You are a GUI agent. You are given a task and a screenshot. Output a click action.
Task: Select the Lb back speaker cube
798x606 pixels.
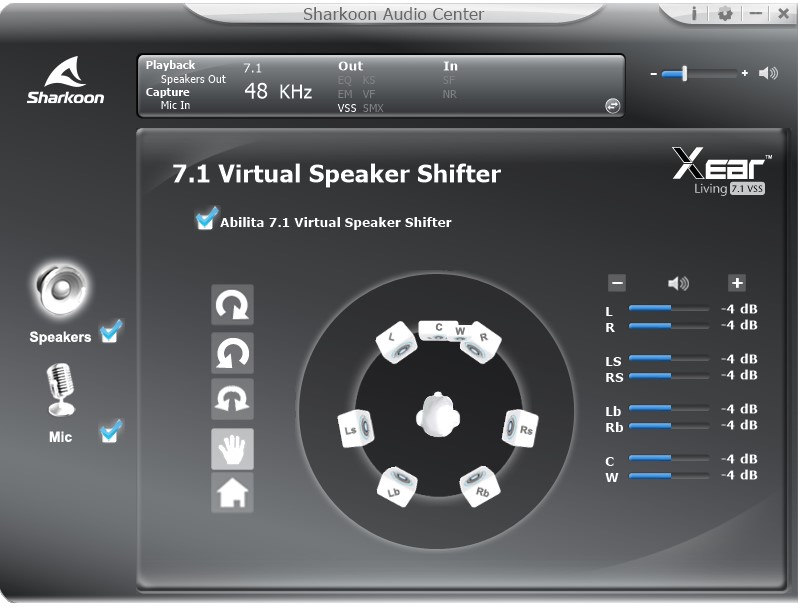(x=397, y=487)
